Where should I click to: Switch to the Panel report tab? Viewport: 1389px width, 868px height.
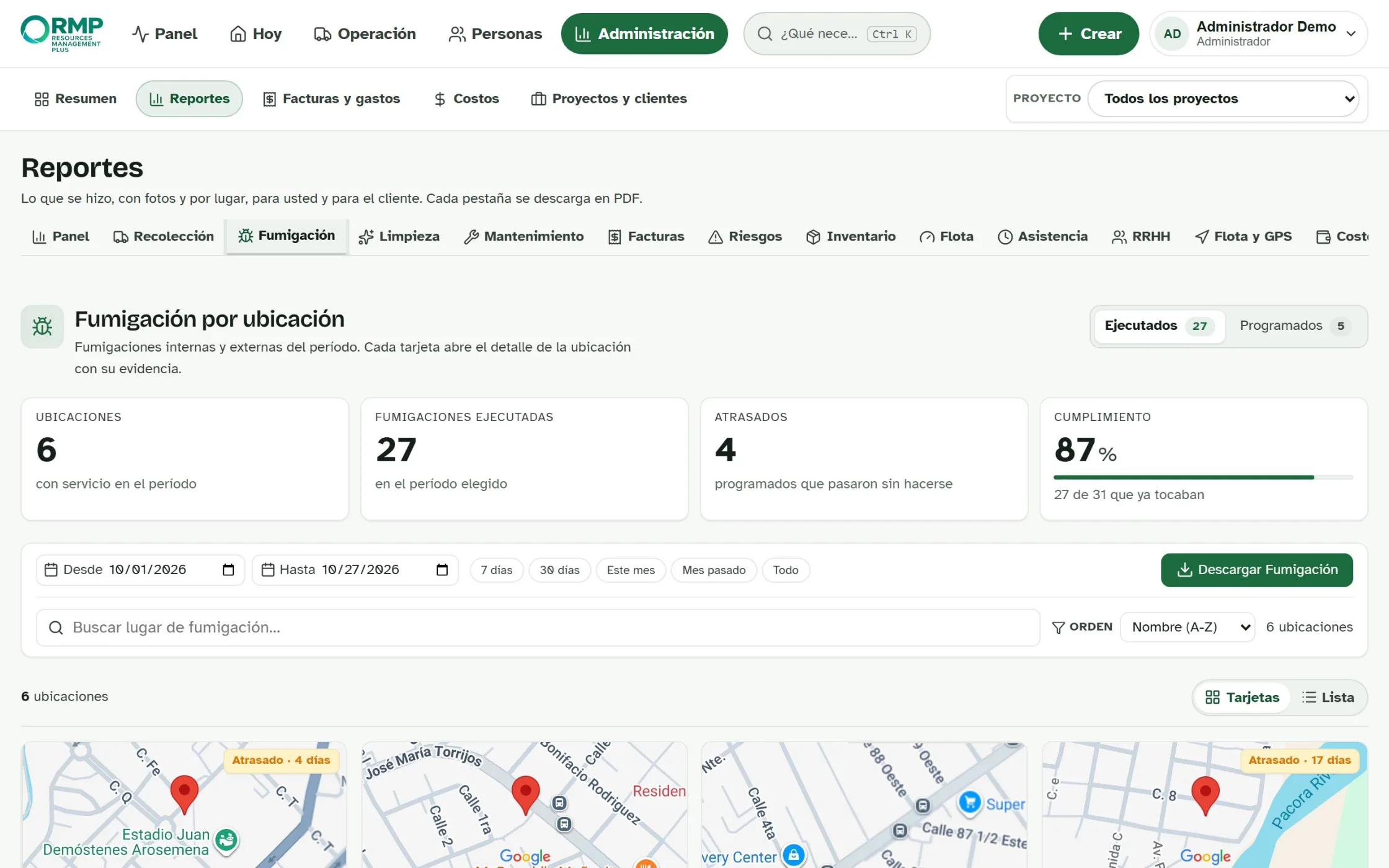(61, 236)
